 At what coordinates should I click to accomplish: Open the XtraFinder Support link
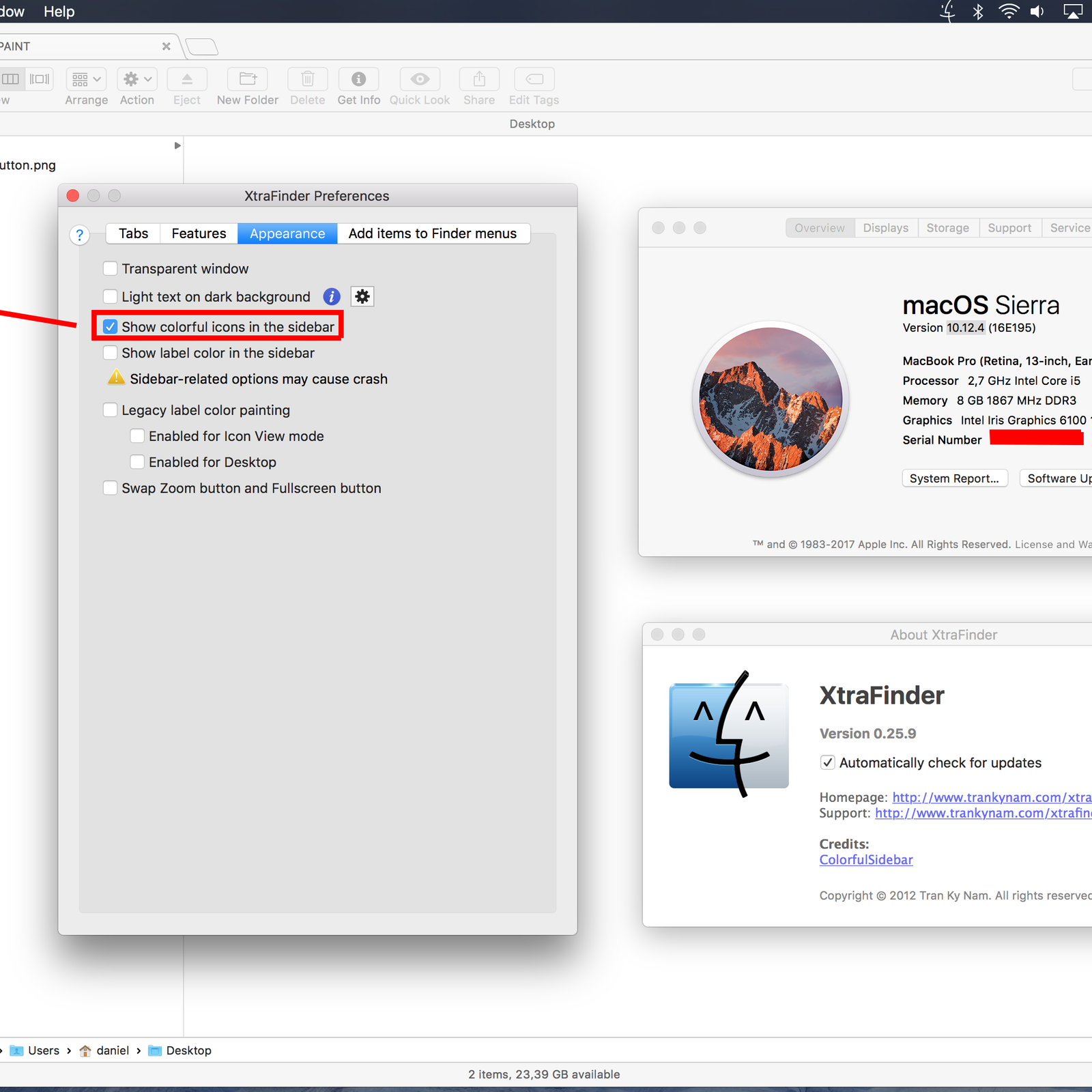[x=983, y=813]
